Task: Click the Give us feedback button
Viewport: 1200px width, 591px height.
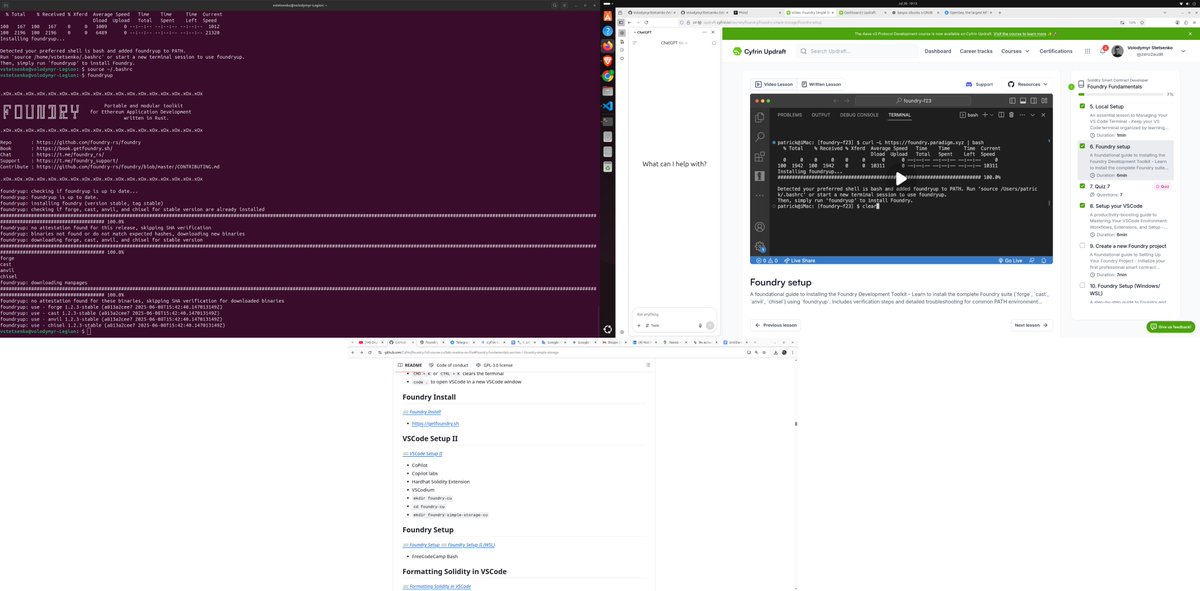Action: (1170, 327)
